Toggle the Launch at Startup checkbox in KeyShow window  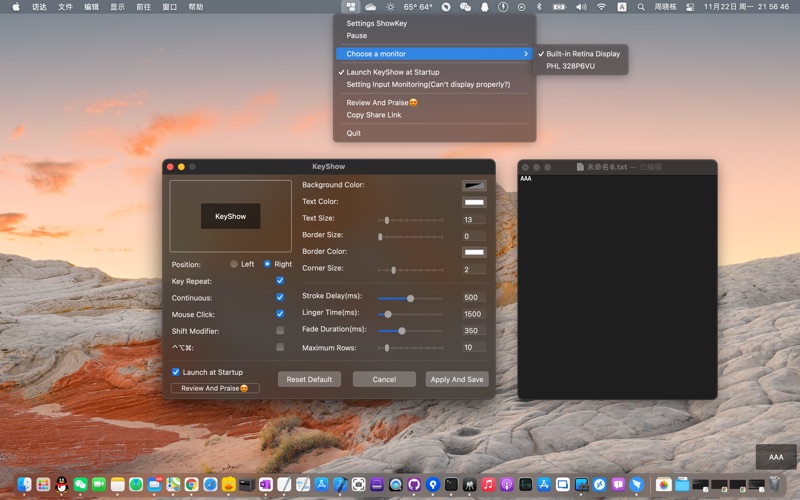pos(176,372)
